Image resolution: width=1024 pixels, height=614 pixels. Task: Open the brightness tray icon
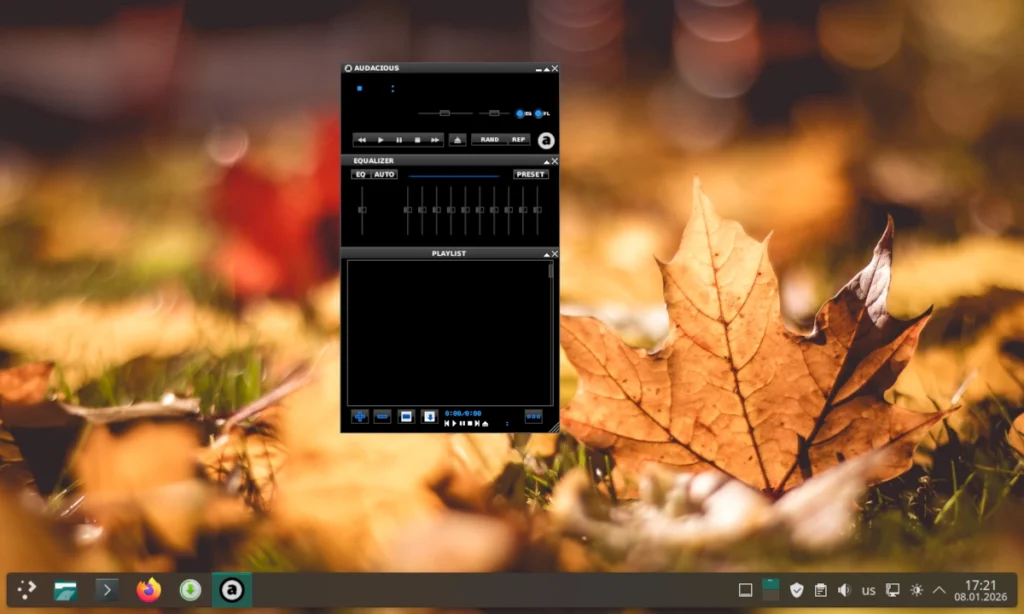916,590
